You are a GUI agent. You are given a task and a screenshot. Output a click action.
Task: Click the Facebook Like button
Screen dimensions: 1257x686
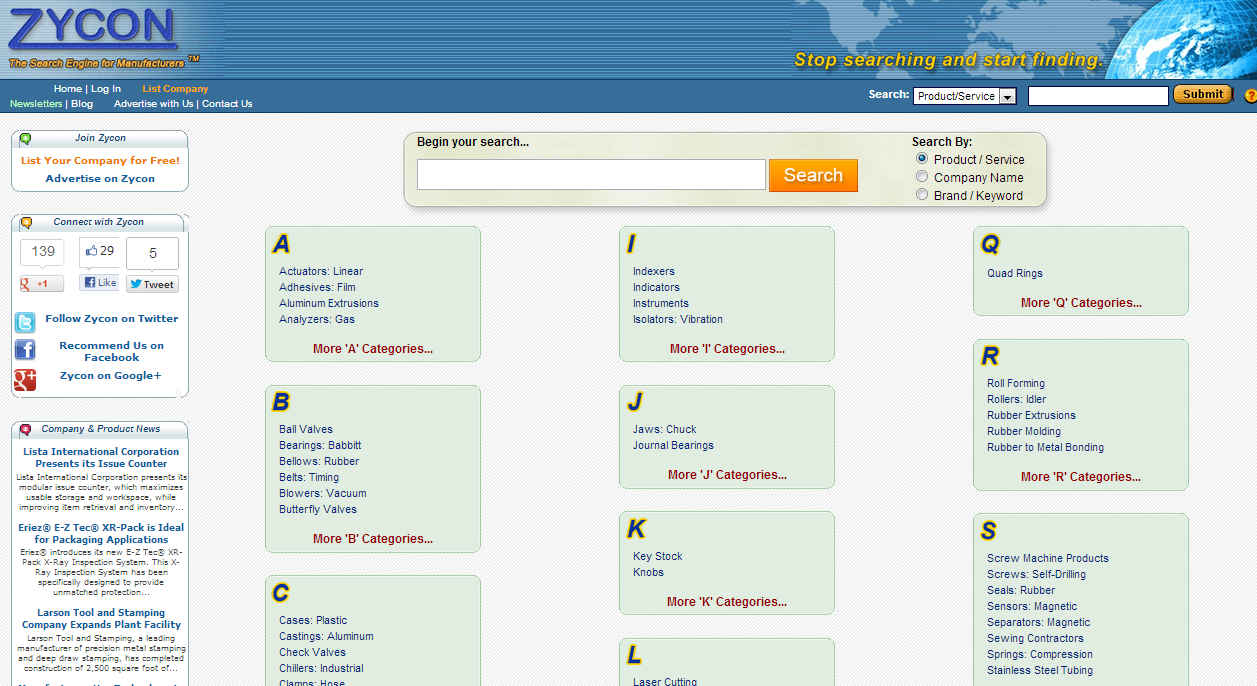tap(99, 283)
